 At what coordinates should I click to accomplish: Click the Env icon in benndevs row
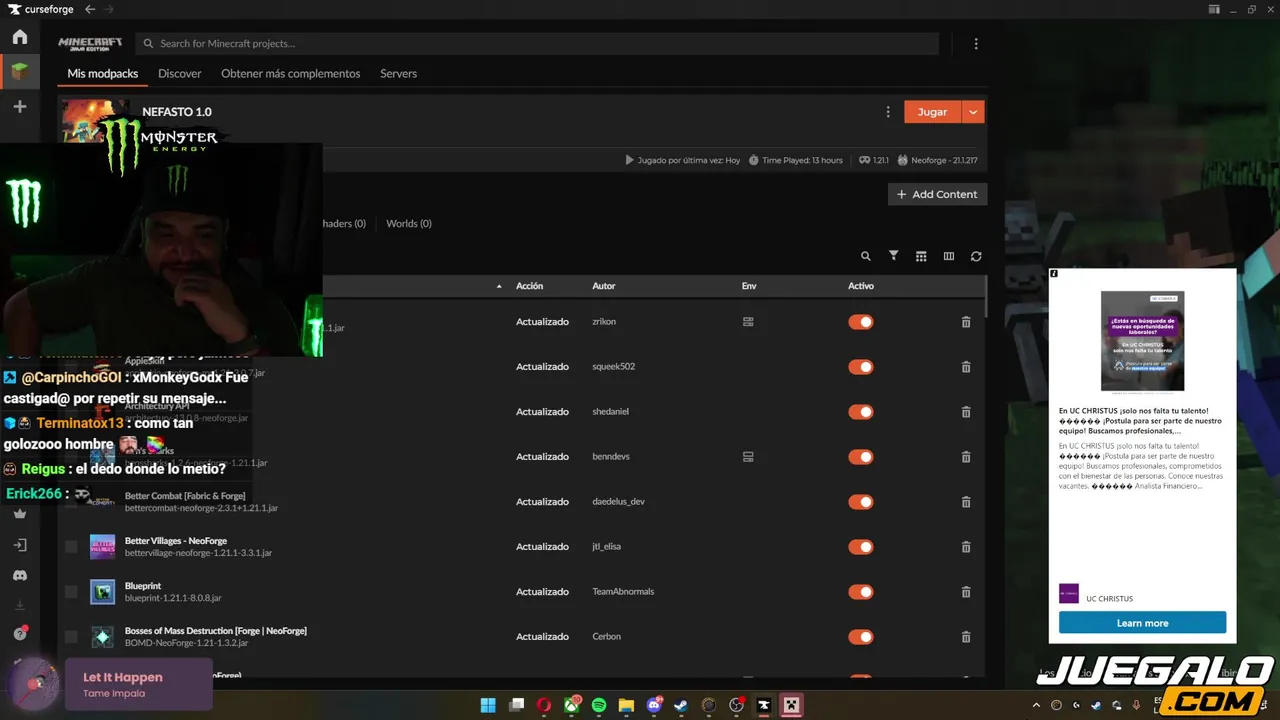click(748, 457)
